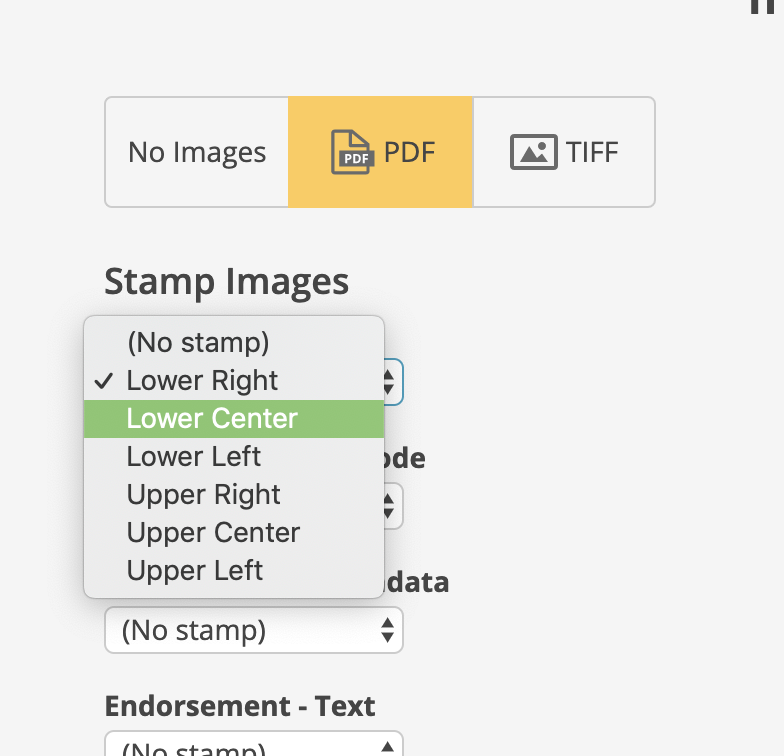784x756 pixels.
Task: Click the TIFF picture icon
Action: (x=534, y=152)
